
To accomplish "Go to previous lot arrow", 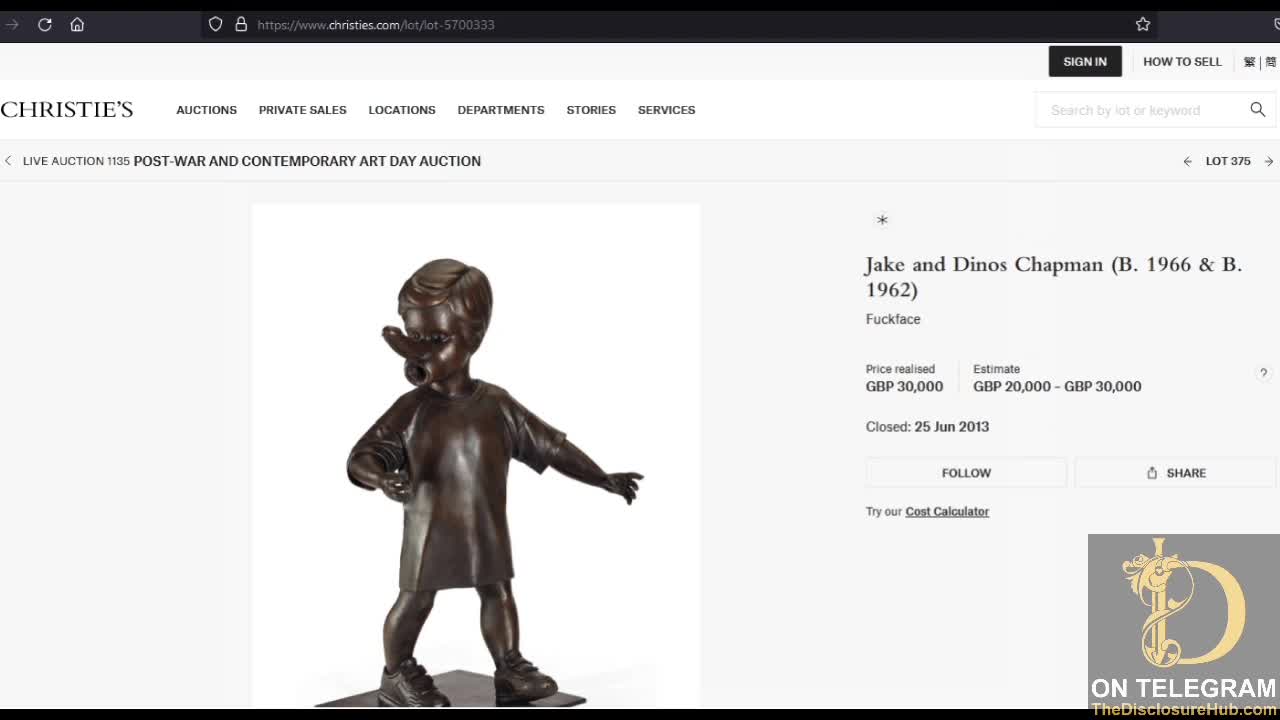I will (x=1188, y=161).
